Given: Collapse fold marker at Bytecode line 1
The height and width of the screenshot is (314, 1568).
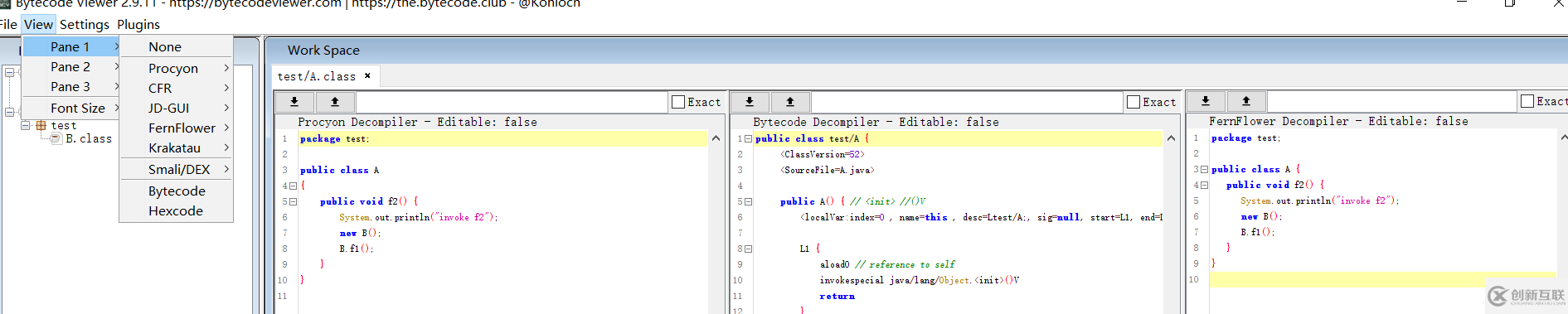Looking at the screenshot, I should pyautogui.click(x=748, y=138).
